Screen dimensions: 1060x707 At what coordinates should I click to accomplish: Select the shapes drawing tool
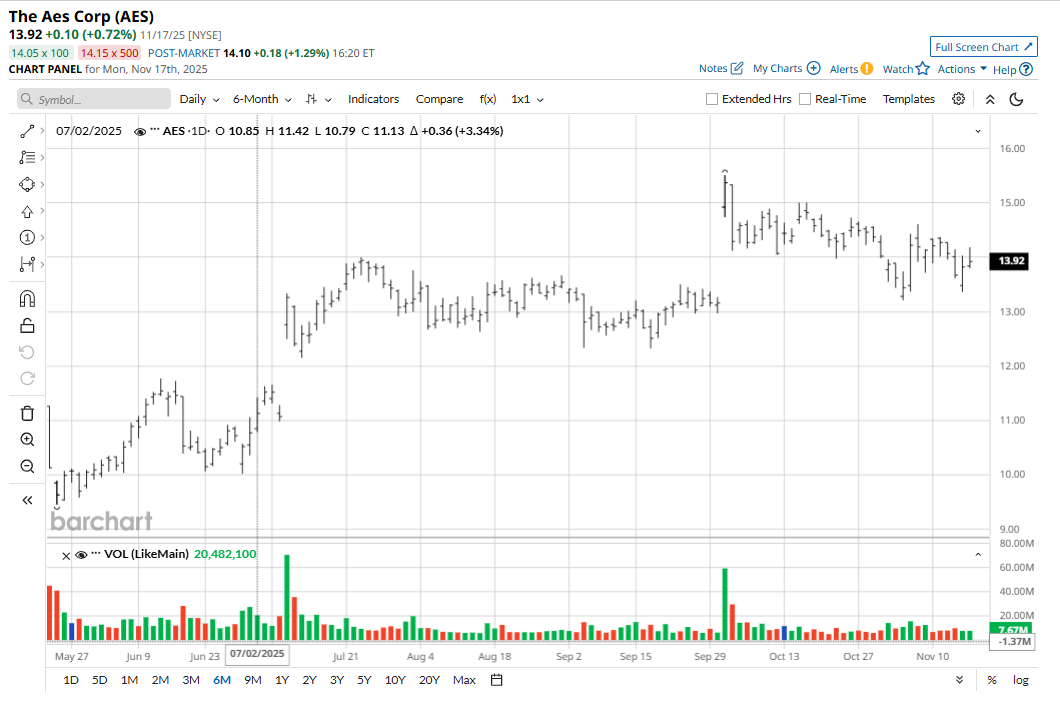click(27, 185)
